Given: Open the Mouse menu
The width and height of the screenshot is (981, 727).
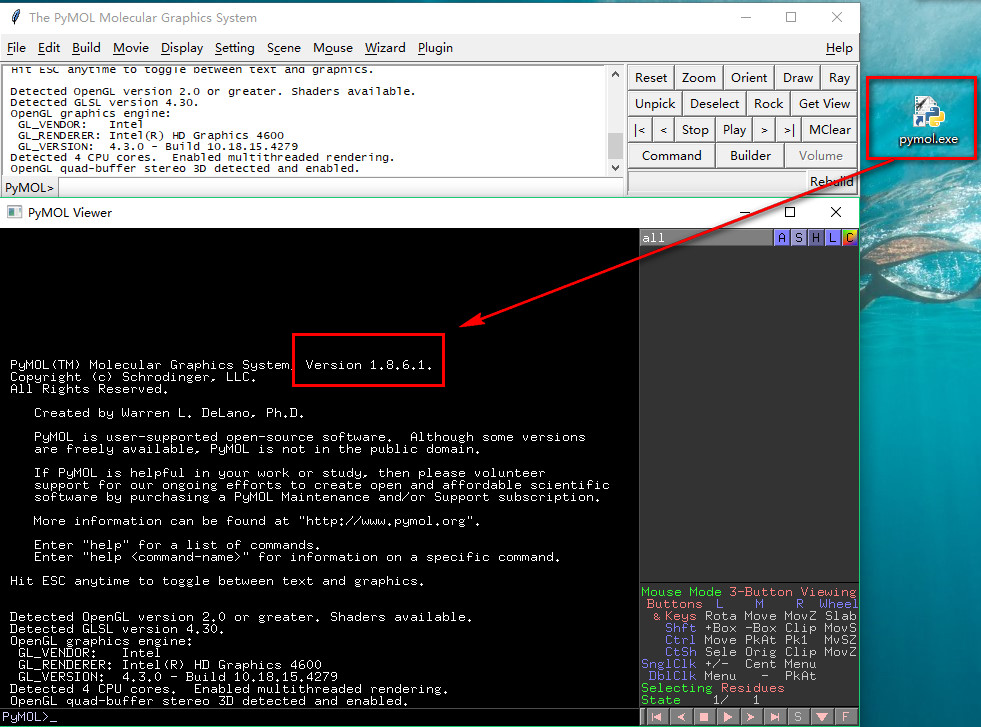Looking at the screenshot, I should coord(333,48).
